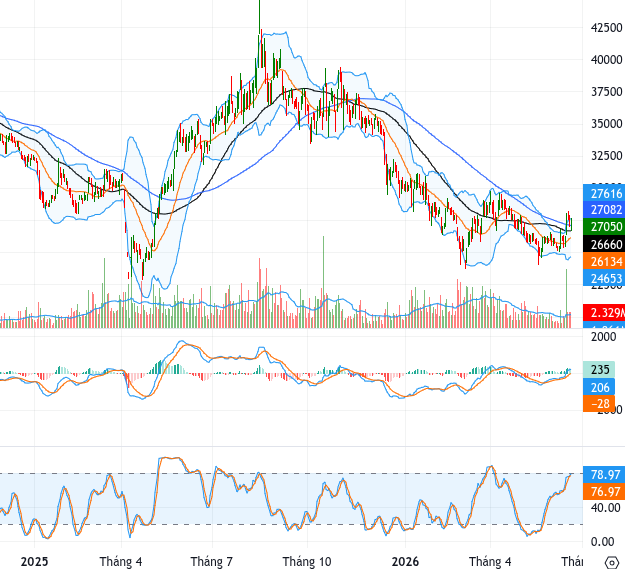Select the blue 24653 lower band label
The height and width of the screenshot is (569, 625).
point(604,278)
